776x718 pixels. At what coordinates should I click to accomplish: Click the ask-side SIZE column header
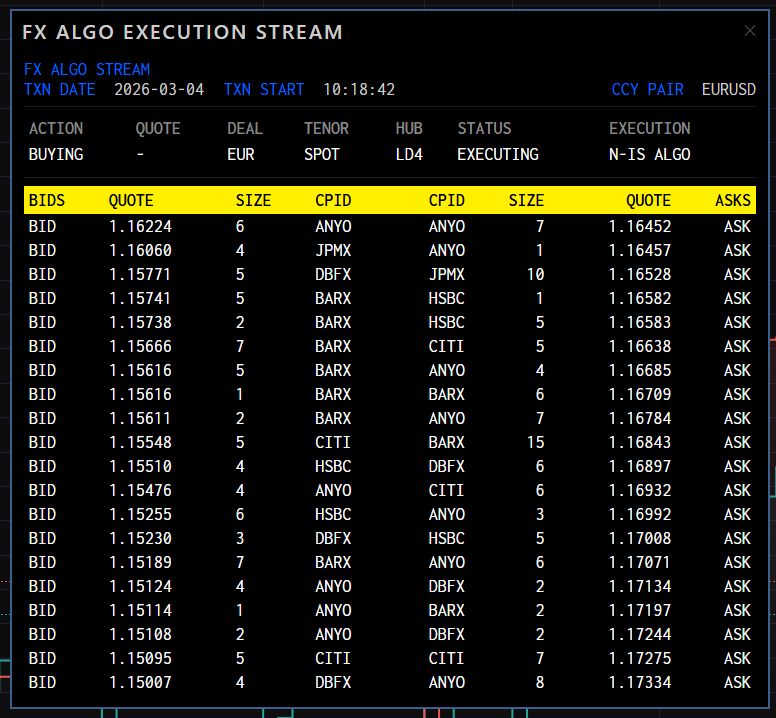[x=526, y=201]
